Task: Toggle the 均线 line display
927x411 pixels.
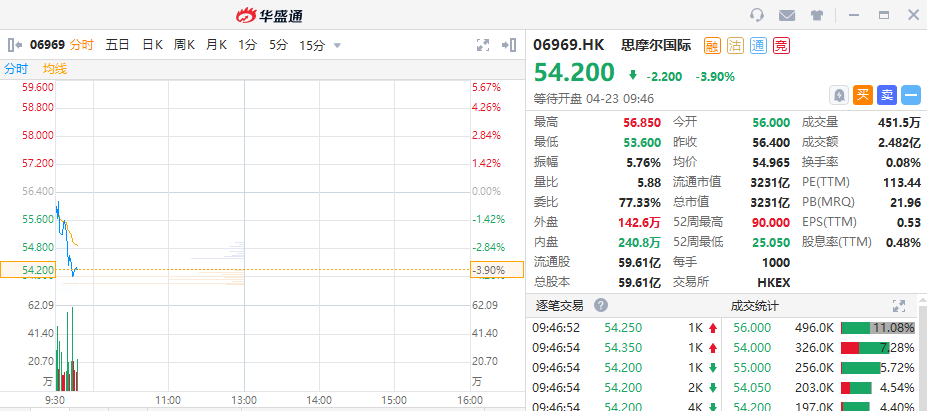Action: pos(54,69)
